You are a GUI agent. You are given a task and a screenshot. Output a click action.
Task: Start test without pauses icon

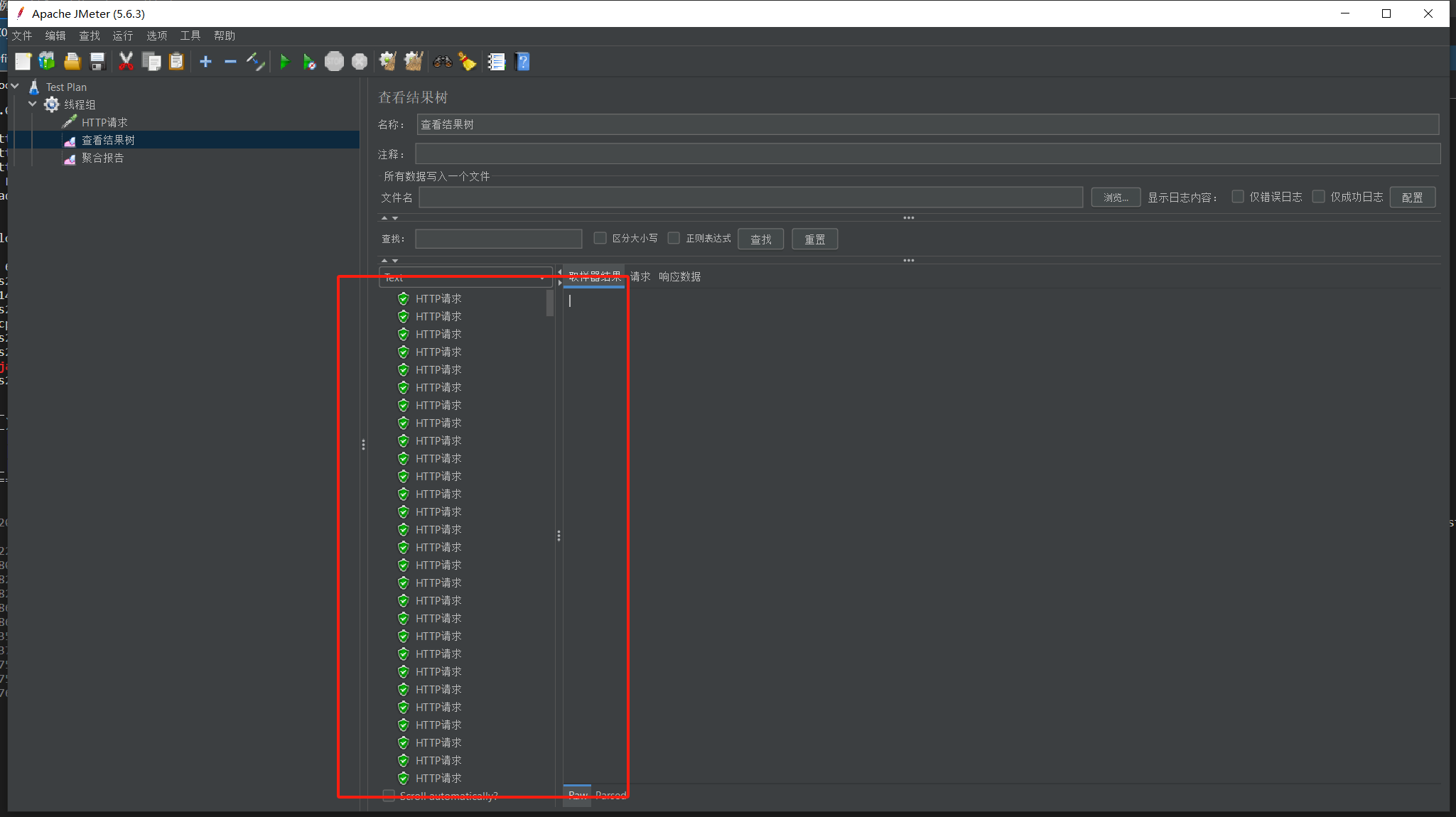click(309, 62)
